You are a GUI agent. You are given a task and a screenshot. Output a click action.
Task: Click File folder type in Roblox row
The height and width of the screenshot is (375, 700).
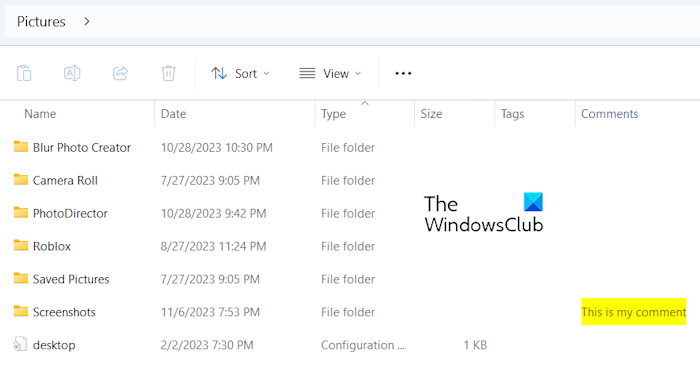pos(348,246)
